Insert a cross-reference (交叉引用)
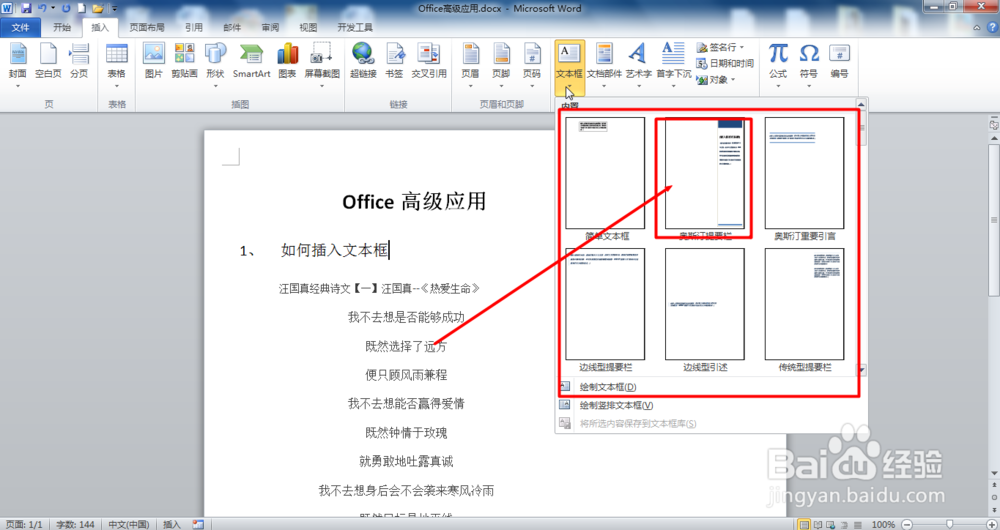 click(x=429, y=63)
